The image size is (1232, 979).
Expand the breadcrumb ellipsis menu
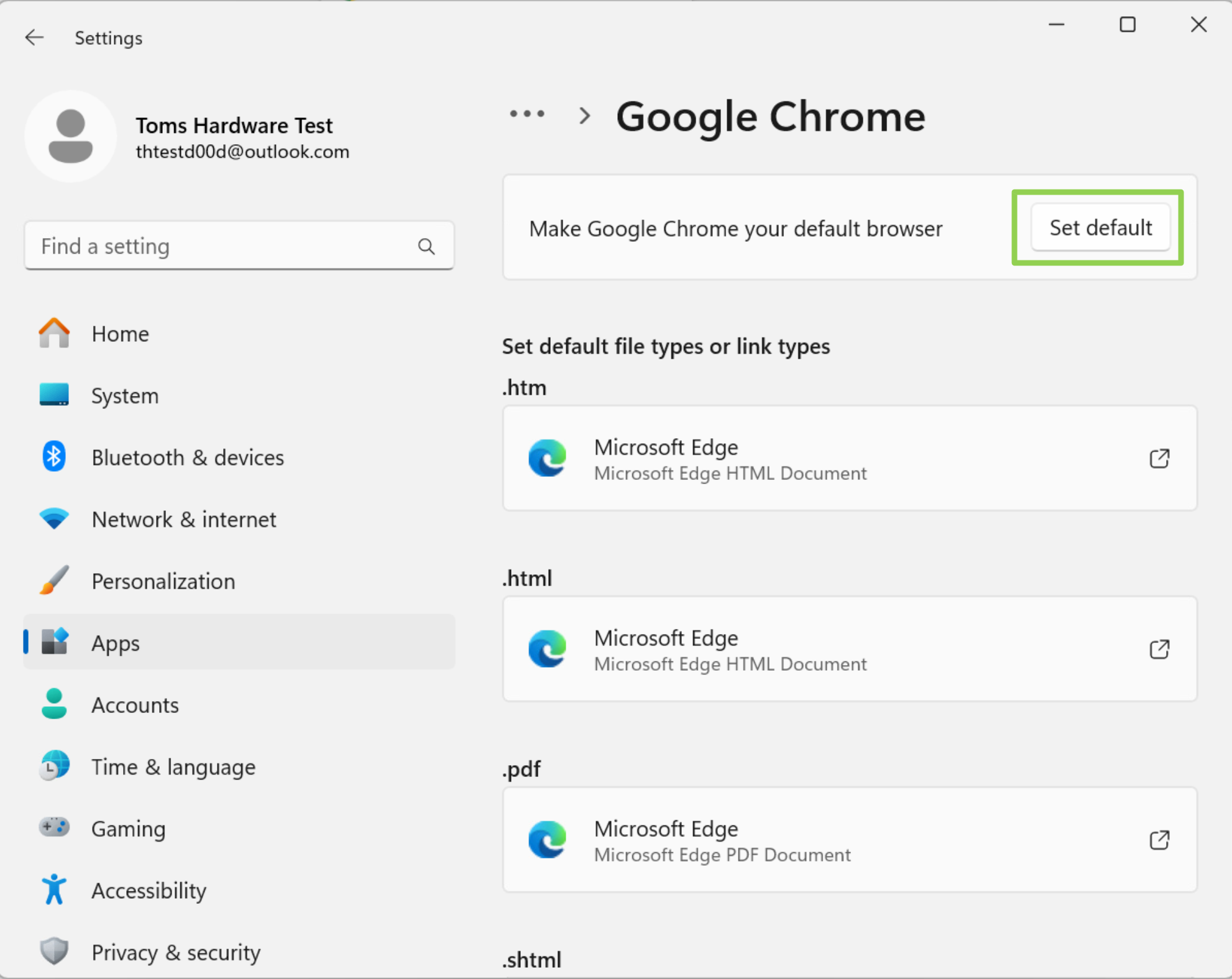pos(527,114)
